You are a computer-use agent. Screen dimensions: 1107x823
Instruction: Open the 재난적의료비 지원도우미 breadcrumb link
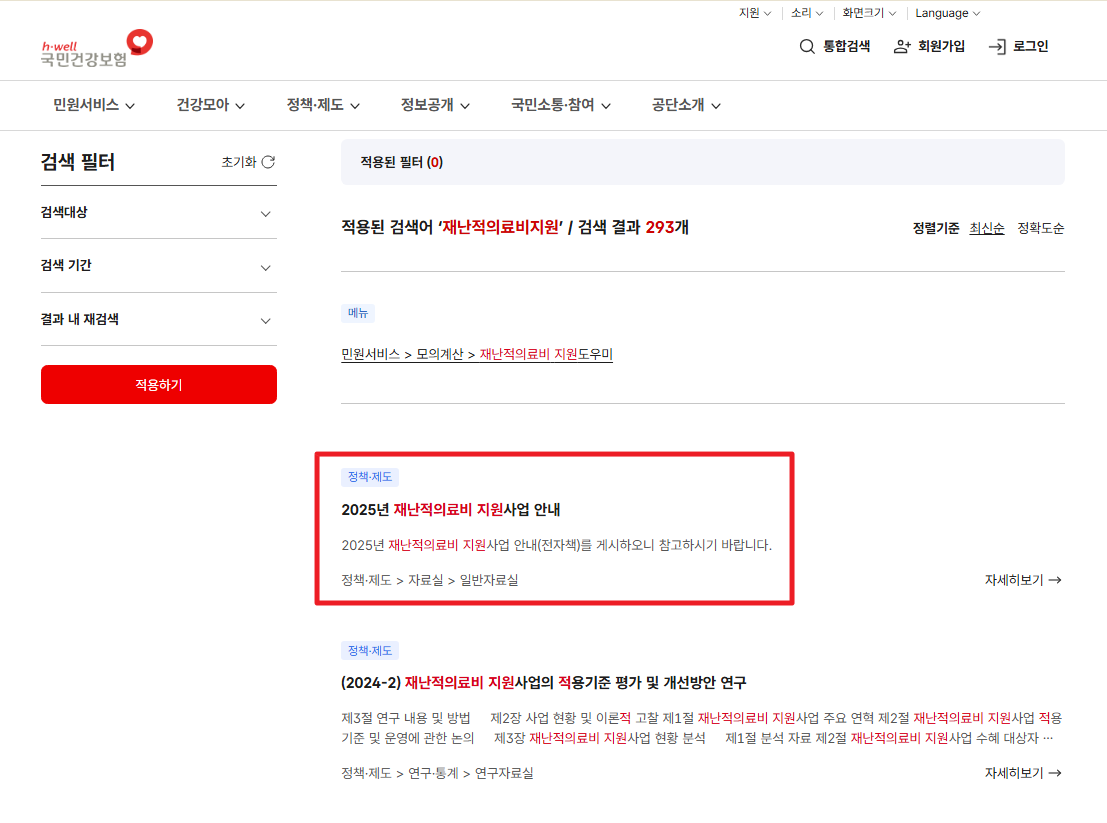(x=544, y=352)
